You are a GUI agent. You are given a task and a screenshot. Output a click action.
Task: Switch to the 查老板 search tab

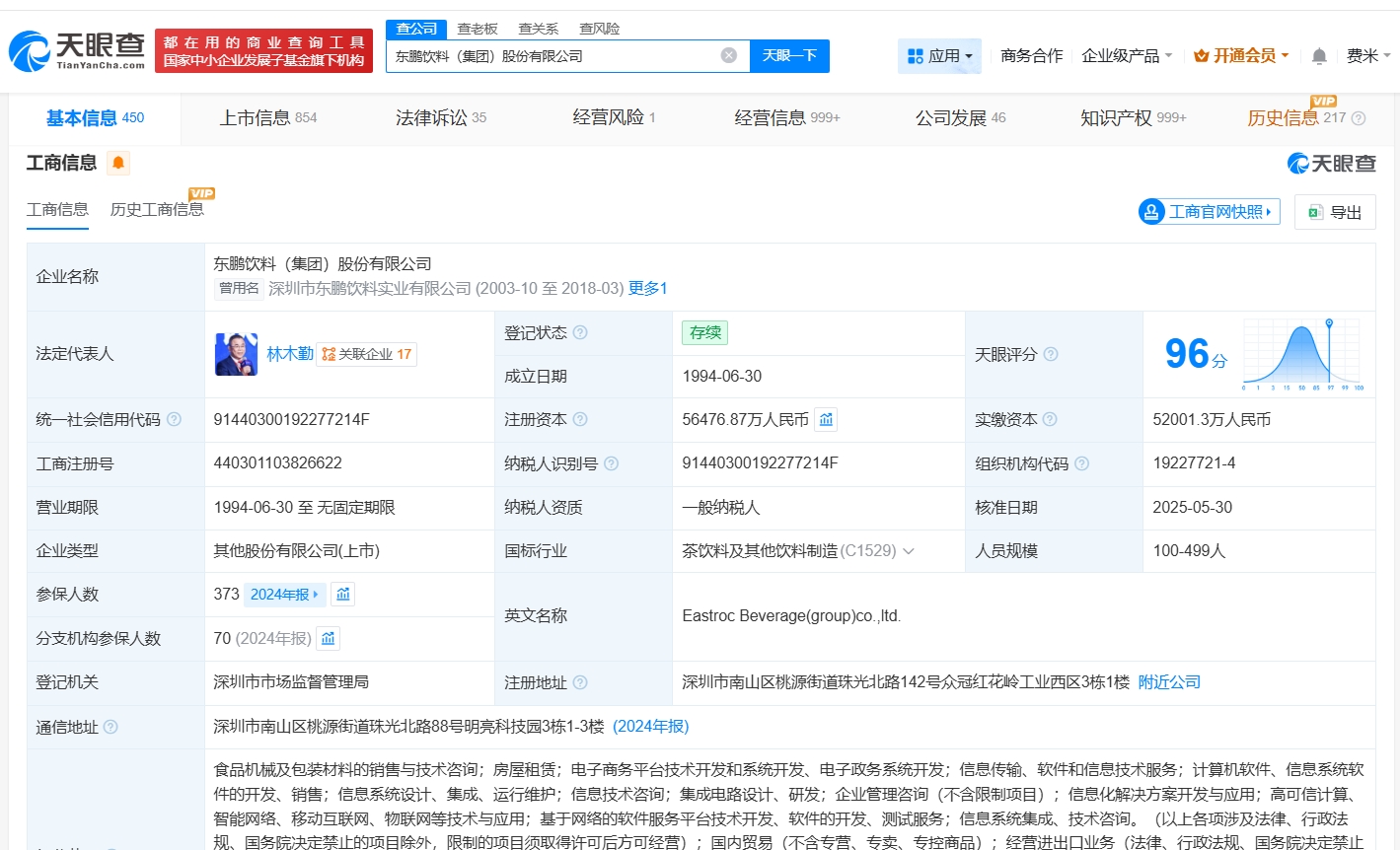click(x=478, y=29)
